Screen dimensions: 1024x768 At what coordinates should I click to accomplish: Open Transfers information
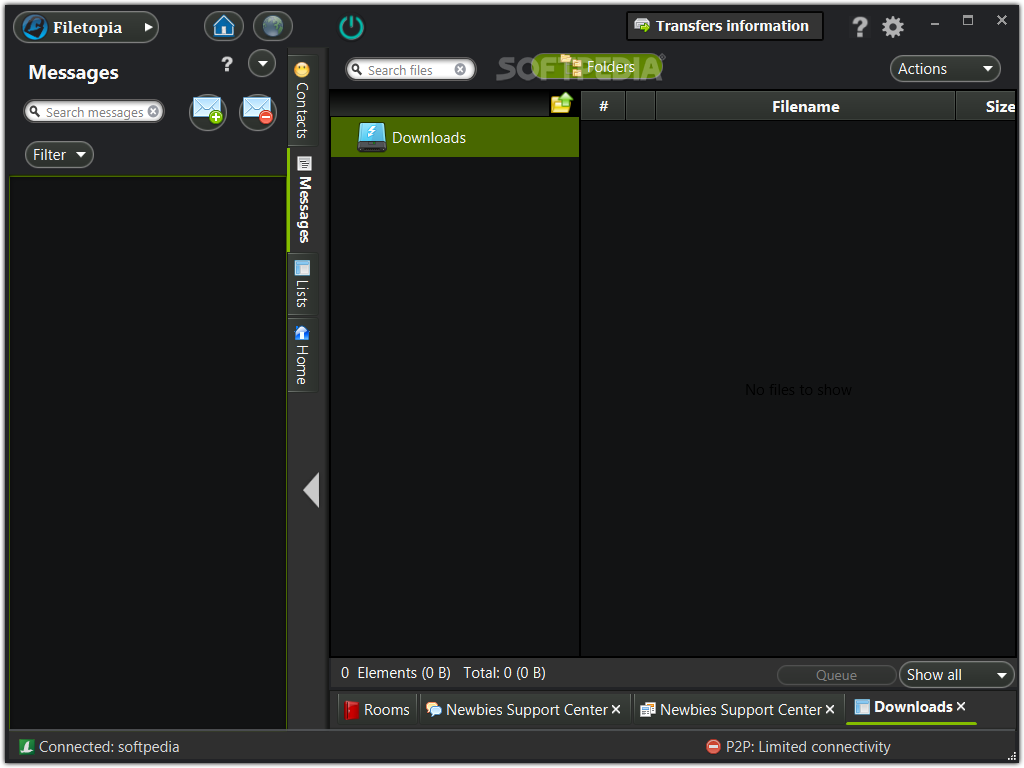coord(724,26)
